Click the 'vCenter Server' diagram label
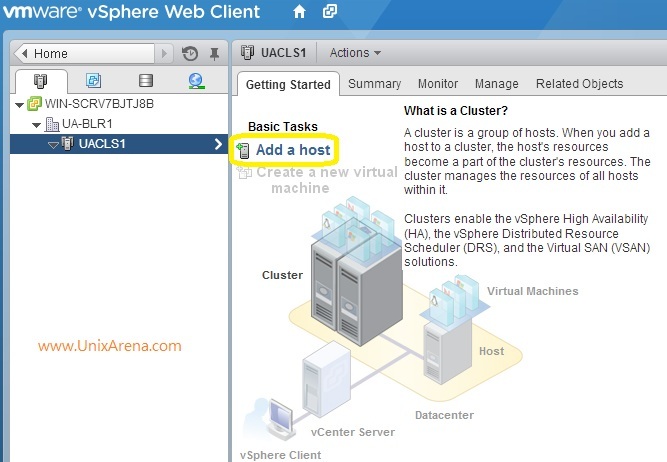 (353, 432)
